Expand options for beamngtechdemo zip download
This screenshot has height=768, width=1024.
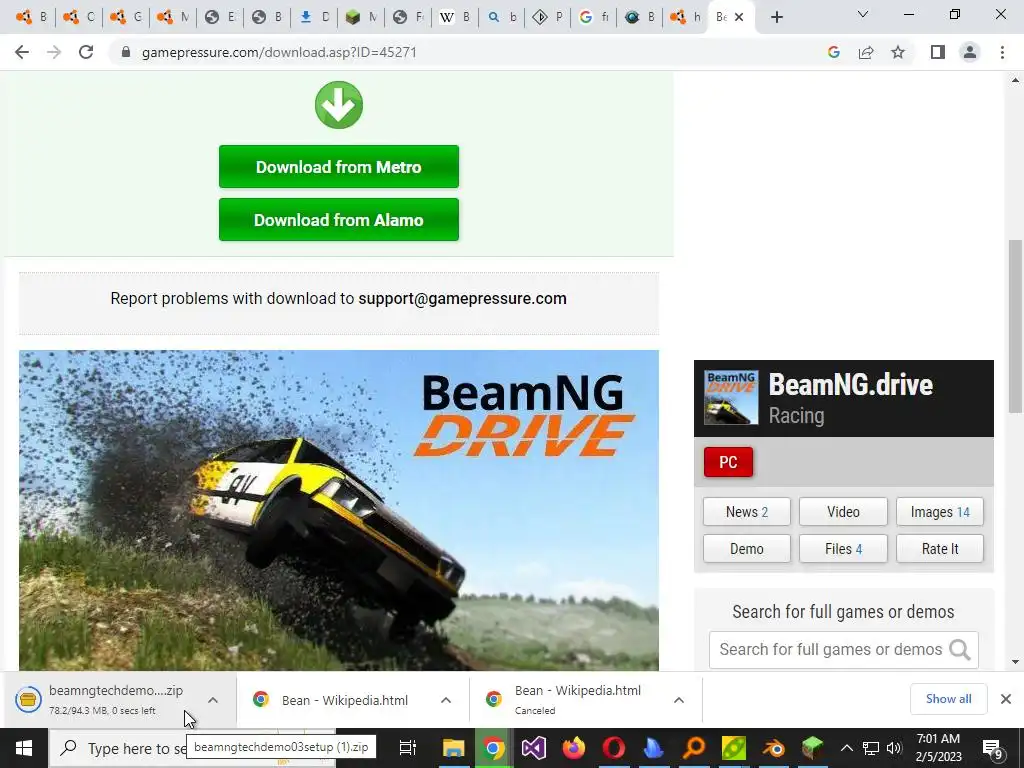coord(213,700)
